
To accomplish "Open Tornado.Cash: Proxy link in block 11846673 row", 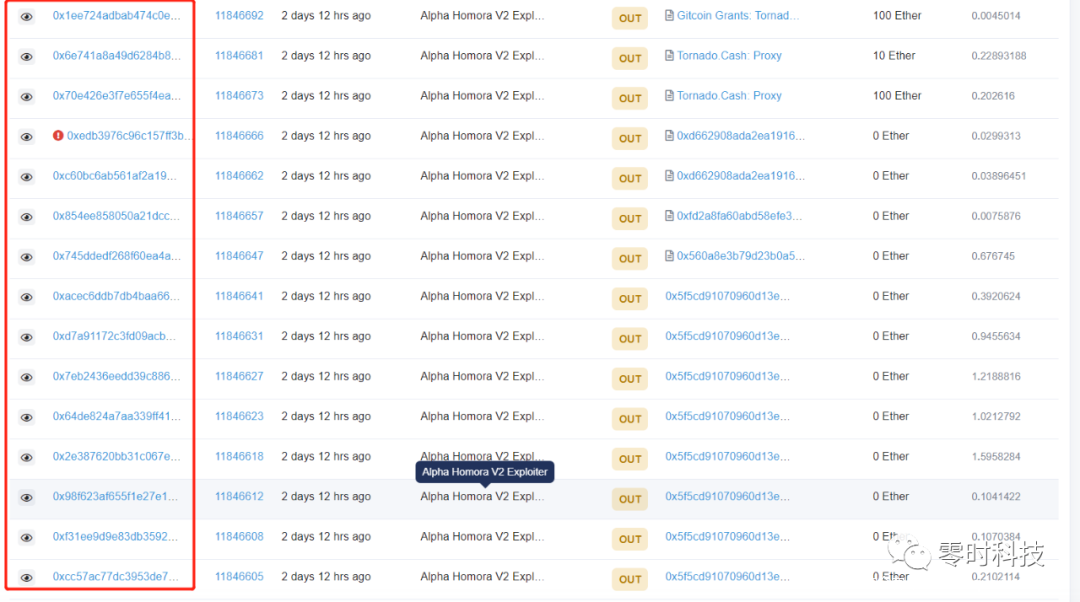I will (x=729, y=95).
